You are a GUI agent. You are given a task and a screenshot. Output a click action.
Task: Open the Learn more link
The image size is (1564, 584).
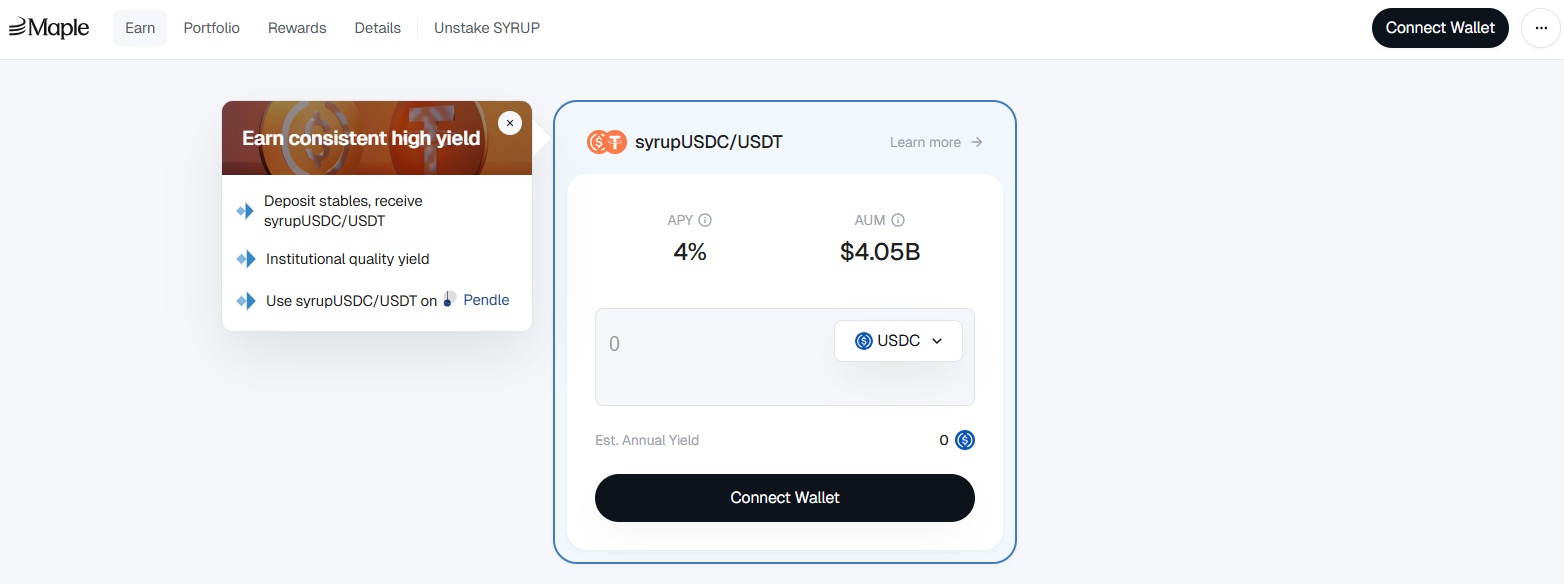pos(925,142)
